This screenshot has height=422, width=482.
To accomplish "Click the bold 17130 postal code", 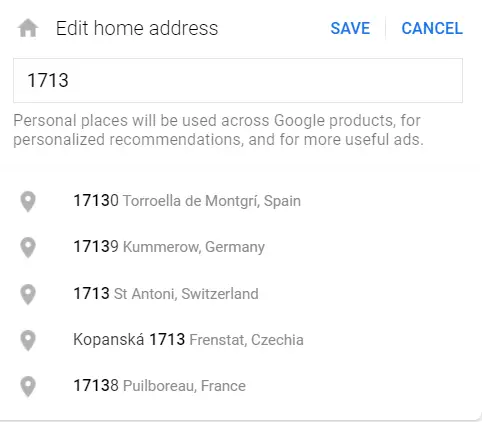I will (x=96, y=201).
